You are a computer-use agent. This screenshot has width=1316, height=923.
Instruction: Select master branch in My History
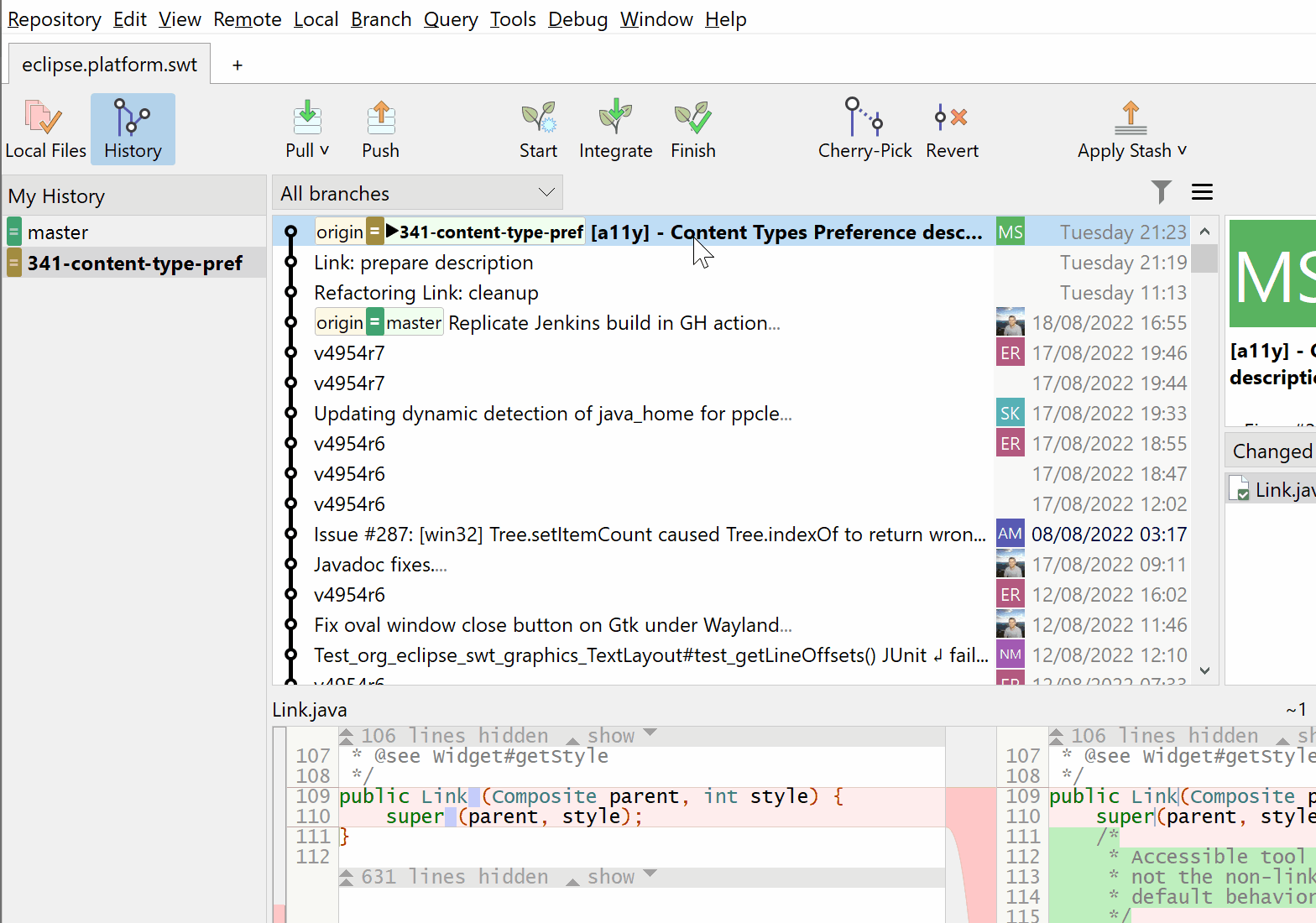click(x=135, y=232)
